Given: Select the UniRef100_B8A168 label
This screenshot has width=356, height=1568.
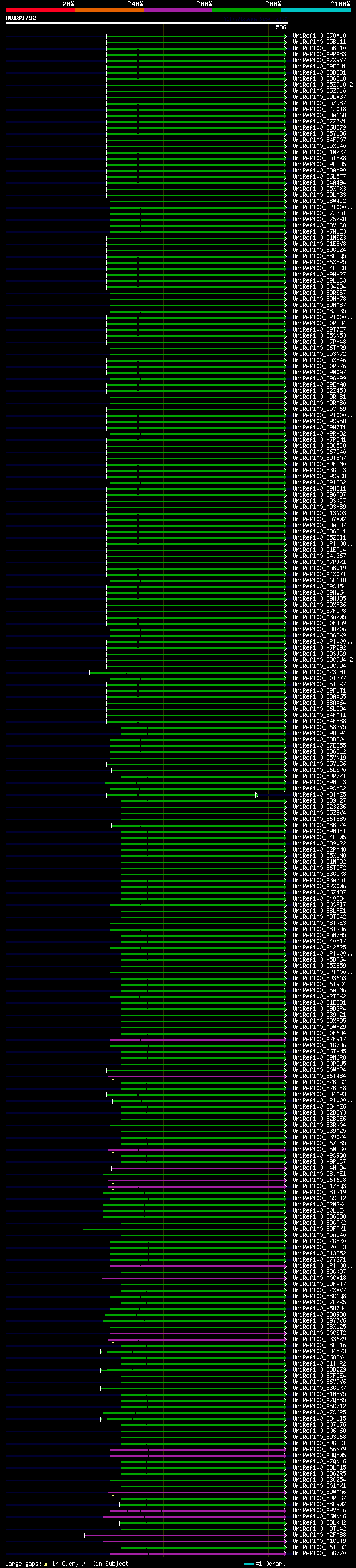Looking at the screenshot, I should pos(319,116).
